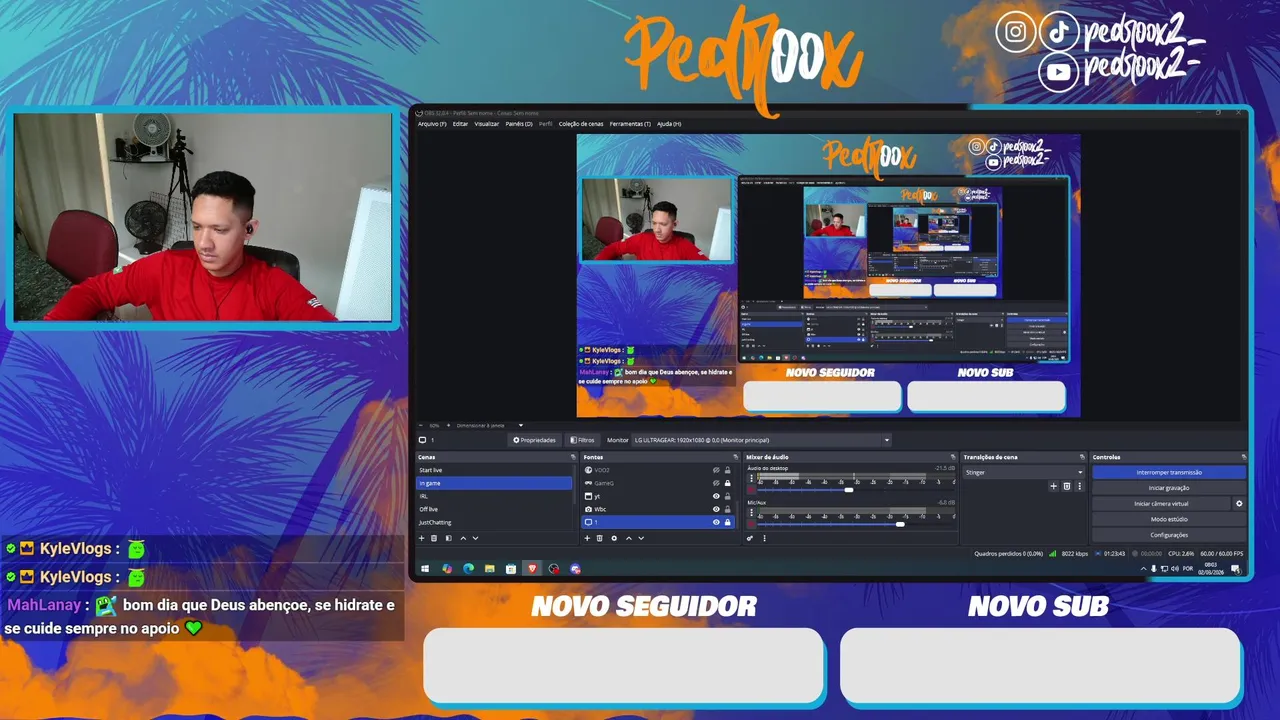Image resolution: width=1280 pixels, height=720 pixels.
Task: Open the Coleção de cenas menu
Action: click(581, 124)
